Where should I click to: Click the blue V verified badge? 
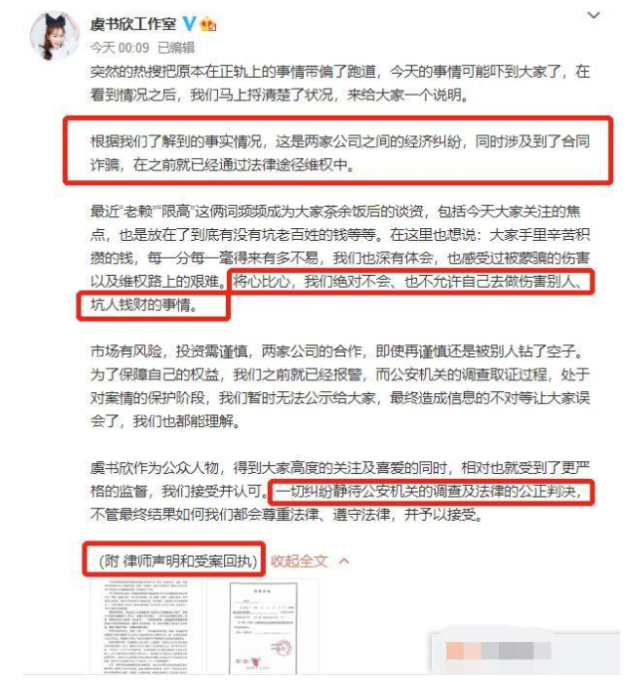[189, 23]
